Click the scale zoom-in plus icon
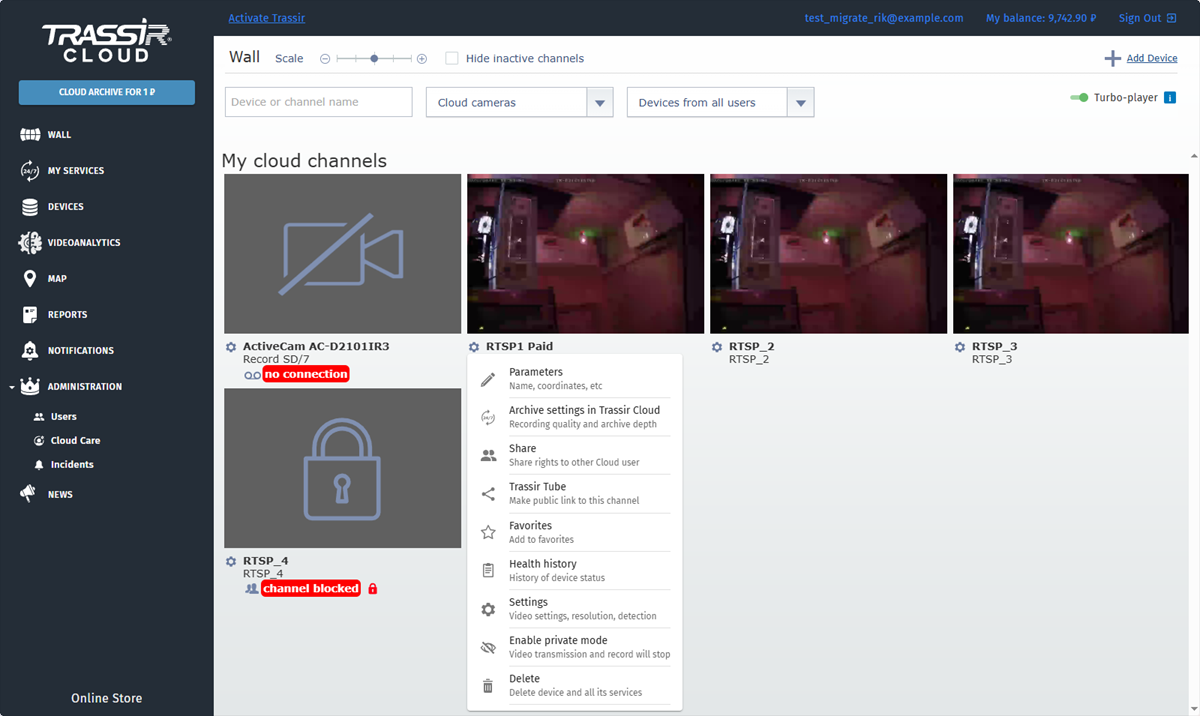 [422, 59]
